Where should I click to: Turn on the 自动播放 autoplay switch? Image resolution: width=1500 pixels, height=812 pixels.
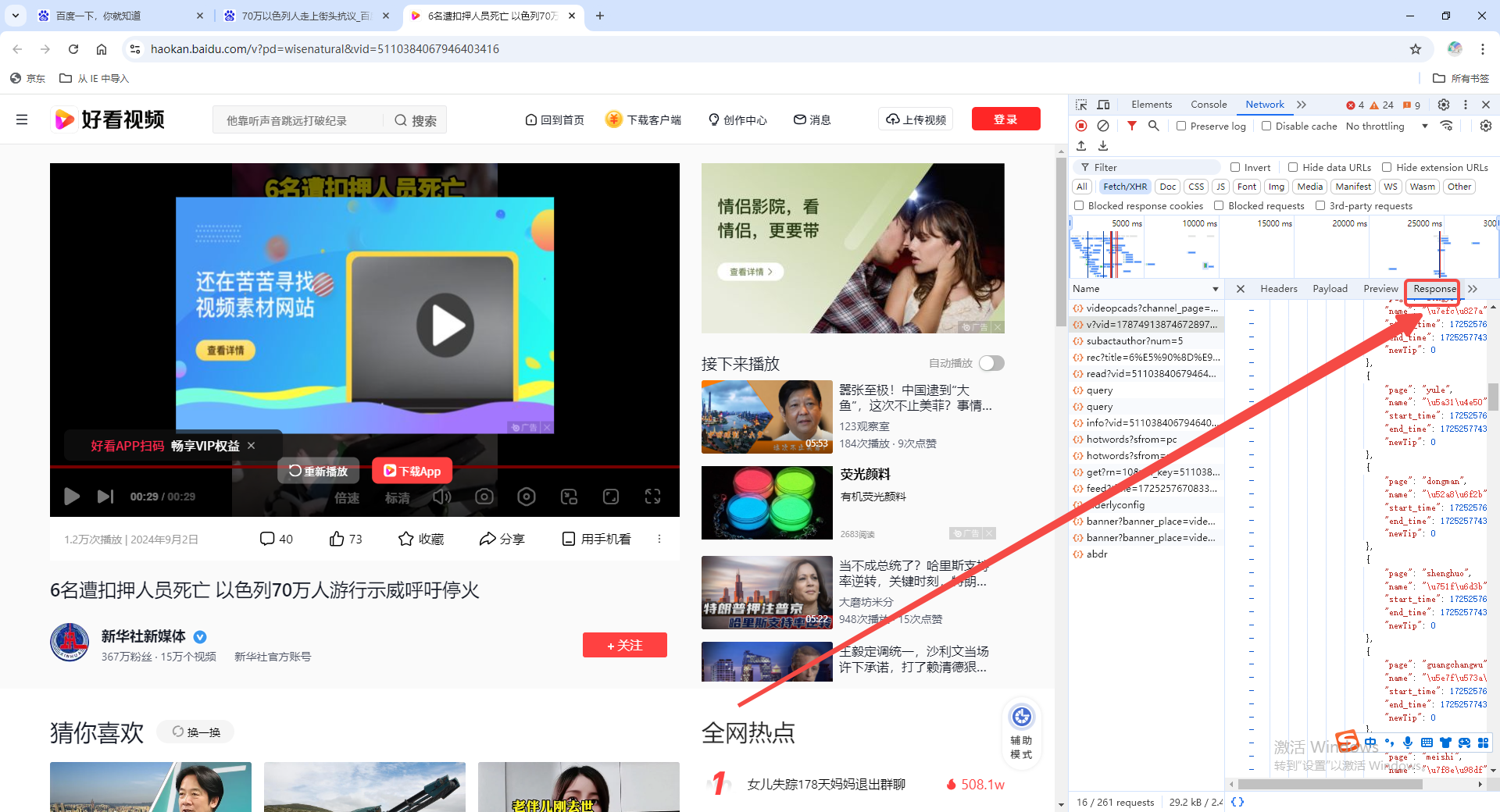[991, 363]
